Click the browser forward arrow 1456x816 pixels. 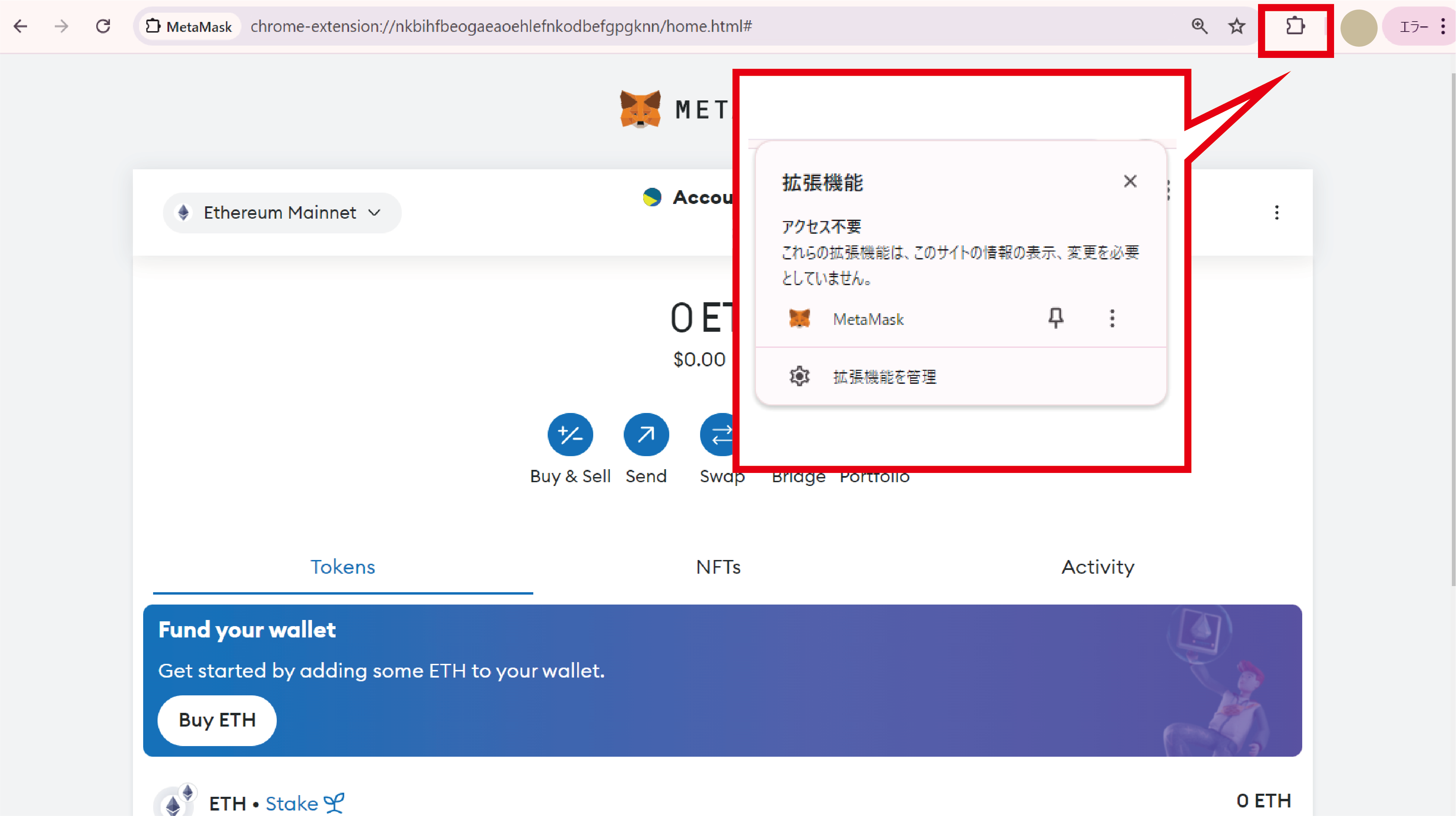click(61, 26)
